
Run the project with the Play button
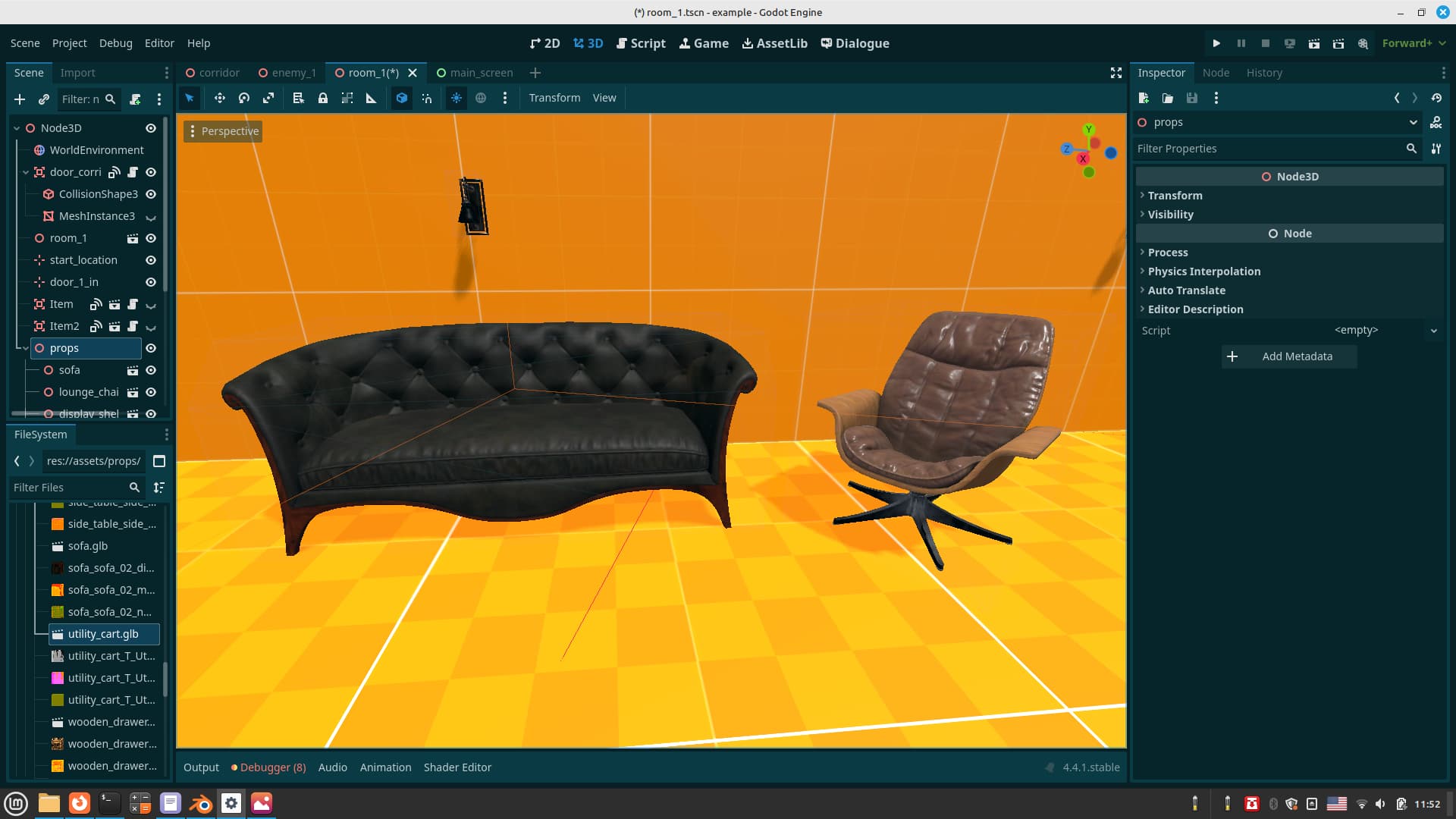(1216, 43)
